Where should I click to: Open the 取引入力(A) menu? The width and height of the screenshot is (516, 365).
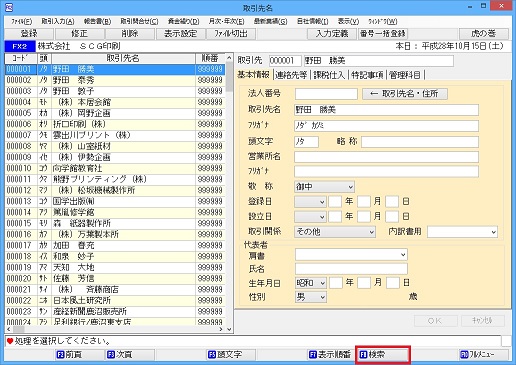click(x=58, y=22)
